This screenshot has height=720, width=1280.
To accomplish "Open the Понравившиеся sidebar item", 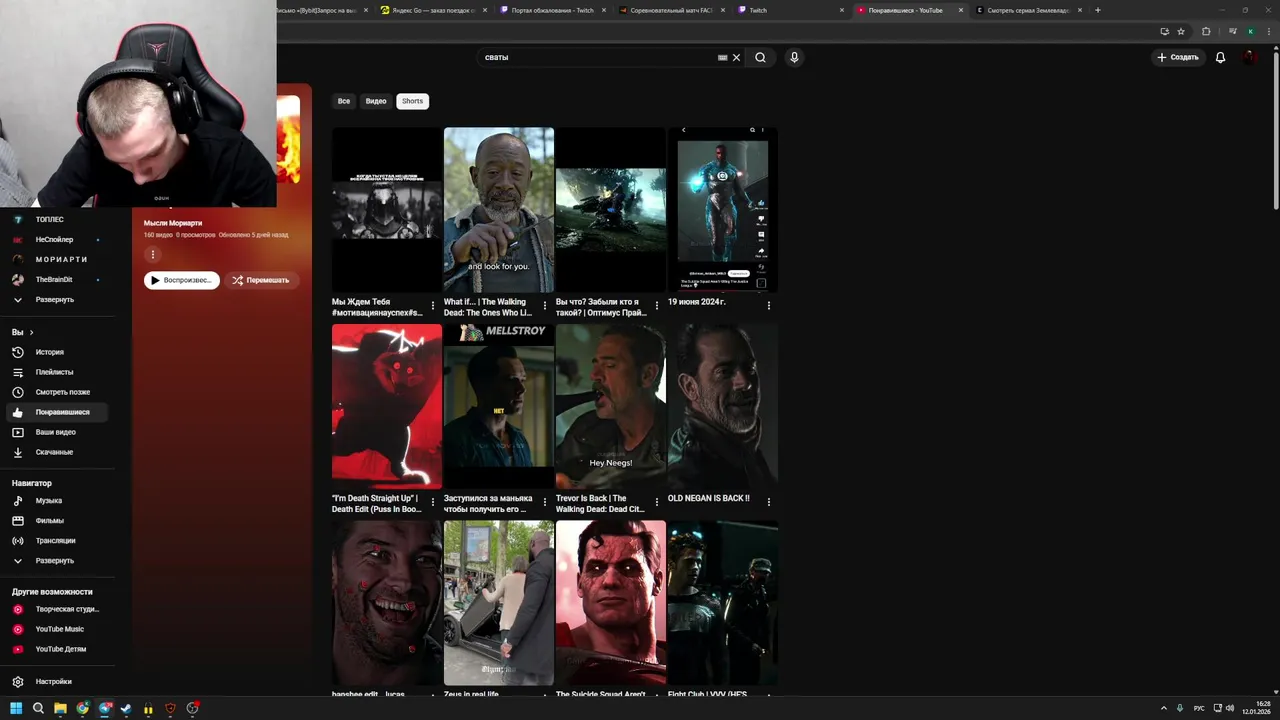I will pyautogui.click(x=56, y=412).
